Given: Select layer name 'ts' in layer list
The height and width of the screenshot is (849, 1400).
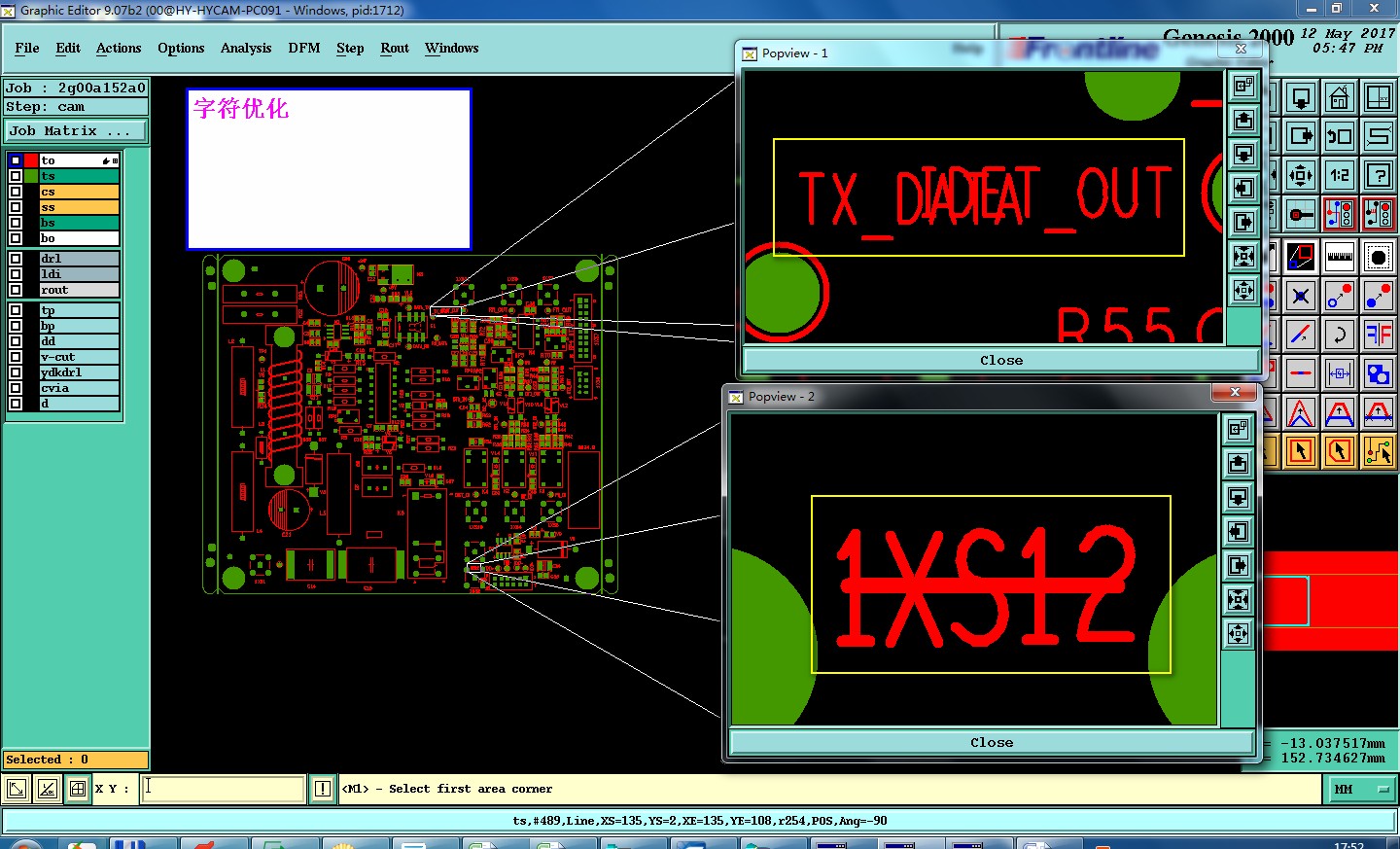Looking at the screenshot, I should pos(79,176).
